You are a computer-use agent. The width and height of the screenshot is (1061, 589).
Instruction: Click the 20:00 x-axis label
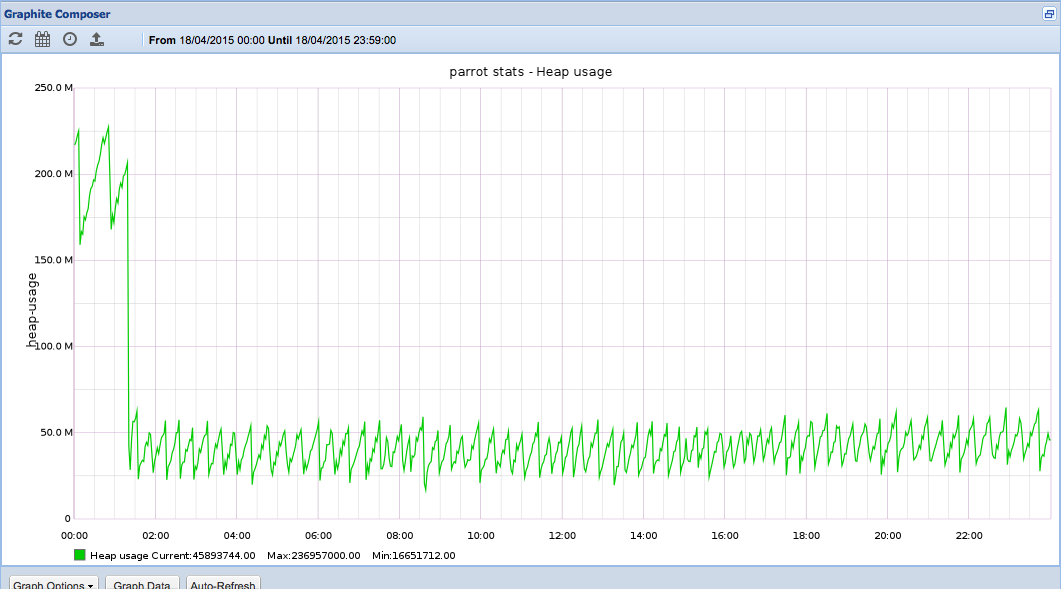(887, 535)
